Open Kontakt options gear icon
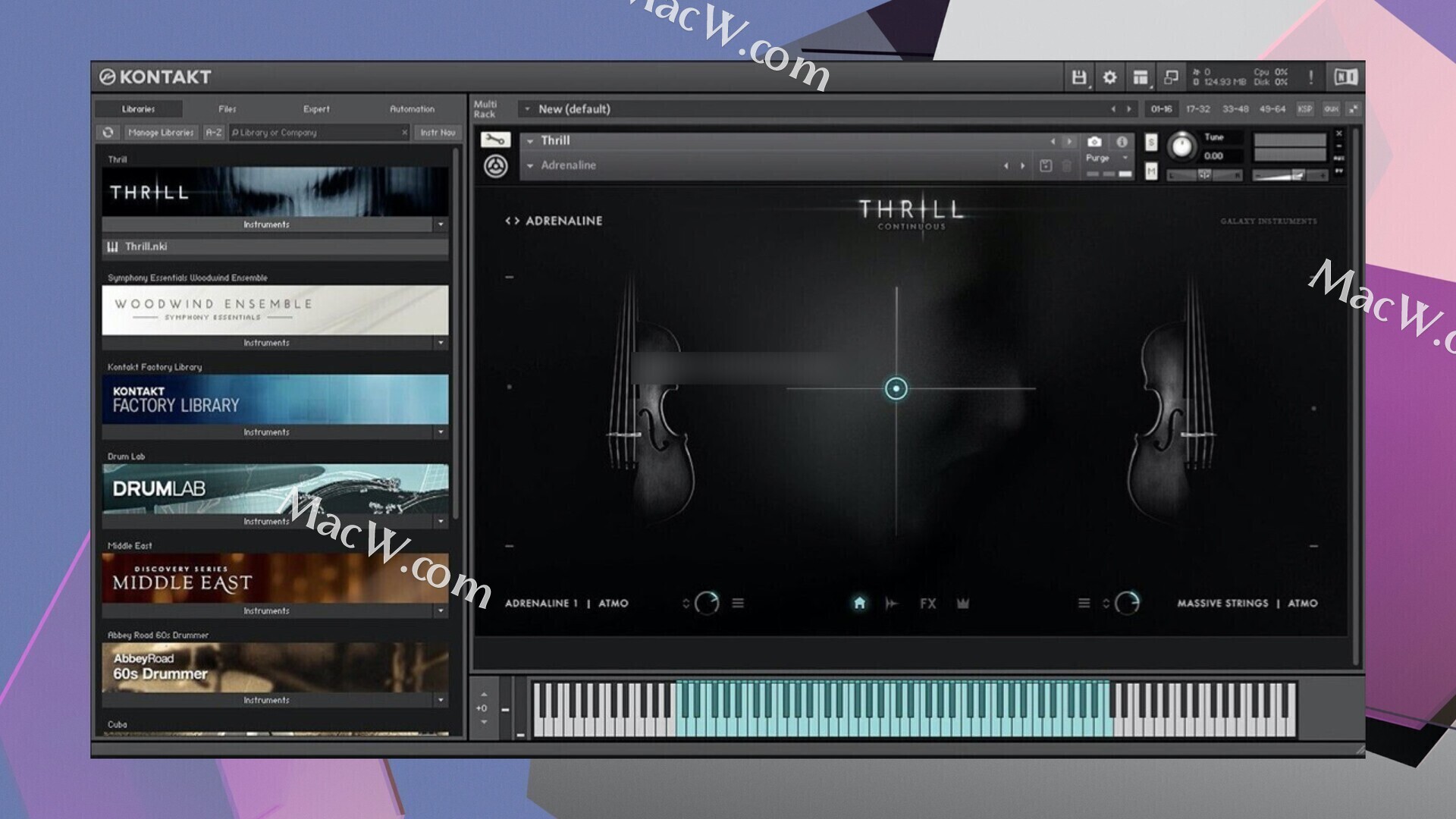Image resolution: width=1456 pixels, height=819 pixels. click(x=1109, y=77)
